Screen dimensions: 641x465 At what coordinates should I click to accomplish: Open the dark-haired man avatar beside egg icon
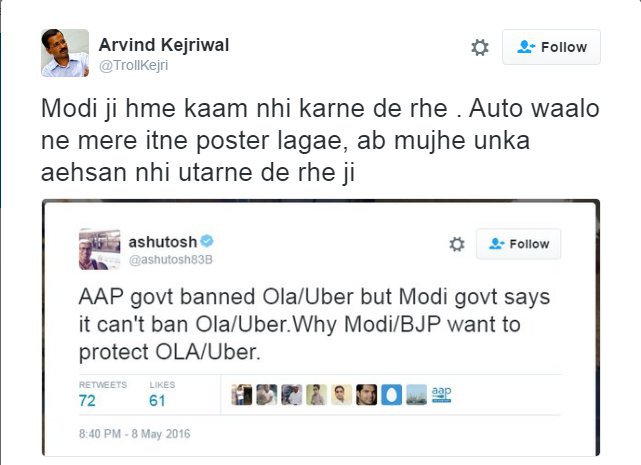tap(366, 395)
